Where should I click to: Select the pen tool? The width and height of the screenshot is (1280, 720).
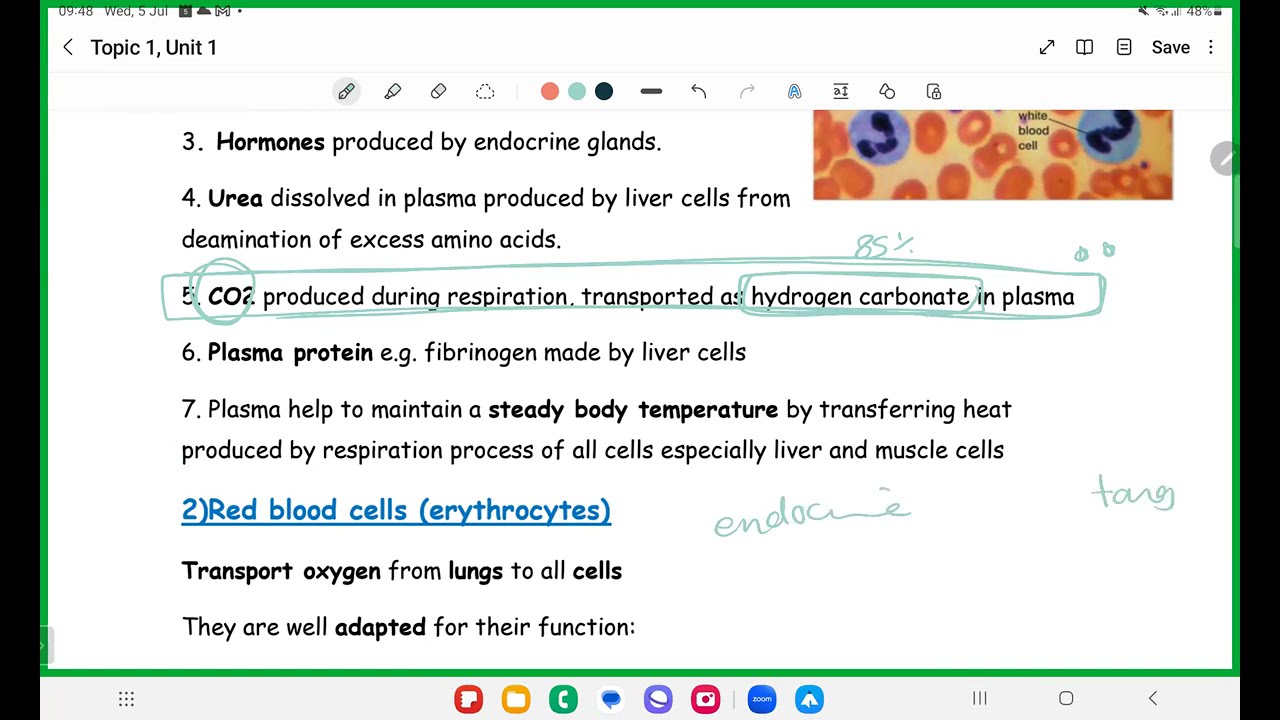click(x=346, y=91)
